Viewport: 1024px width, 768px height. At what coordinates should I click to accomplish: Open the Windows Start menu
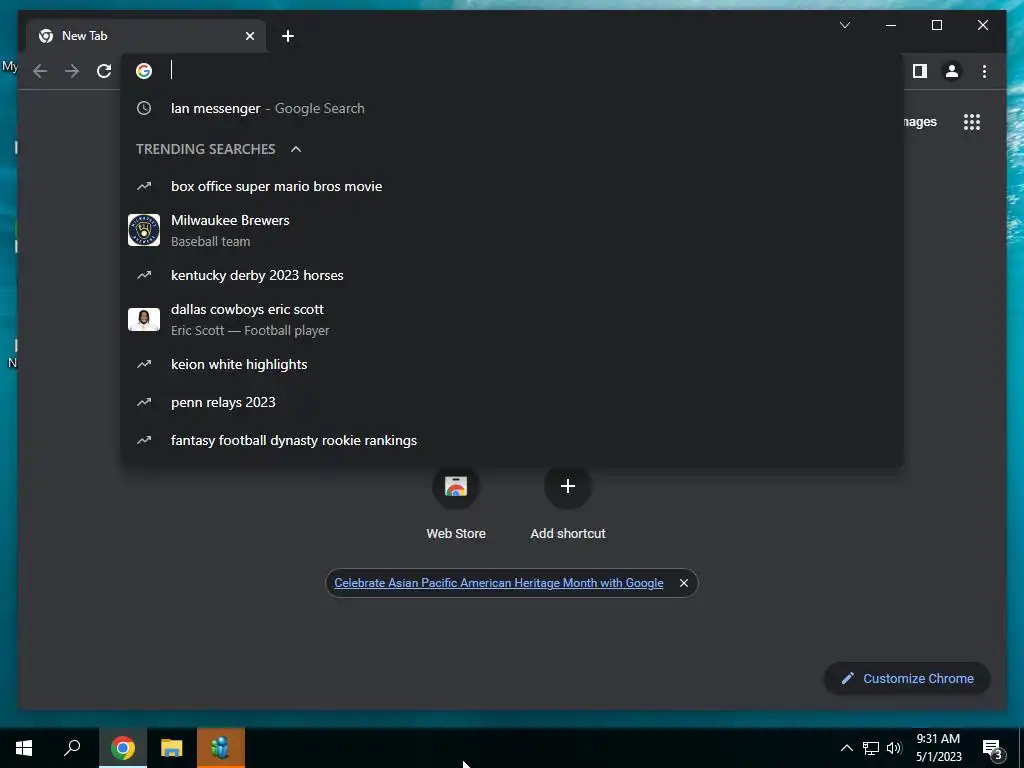(x=24, y=748)
